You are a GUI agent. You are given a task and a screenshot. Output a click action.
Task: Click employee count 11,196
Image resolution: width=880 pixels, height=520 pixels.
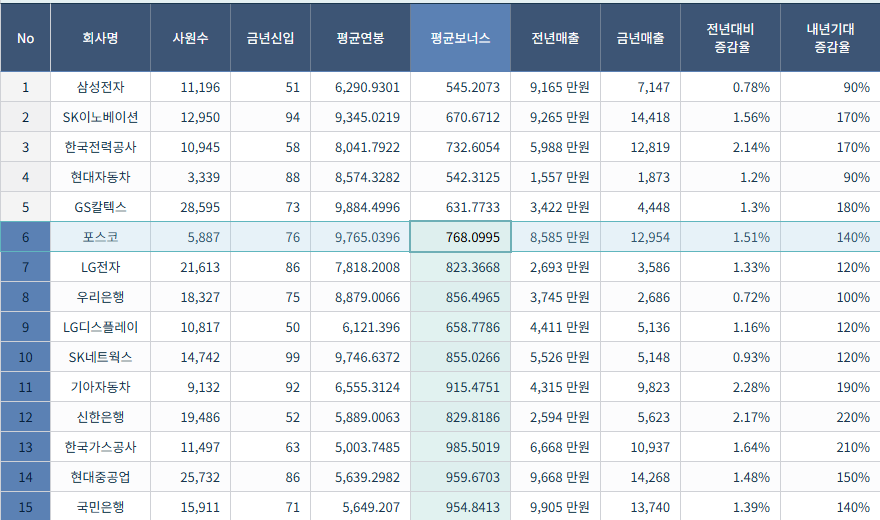(190, 87)
